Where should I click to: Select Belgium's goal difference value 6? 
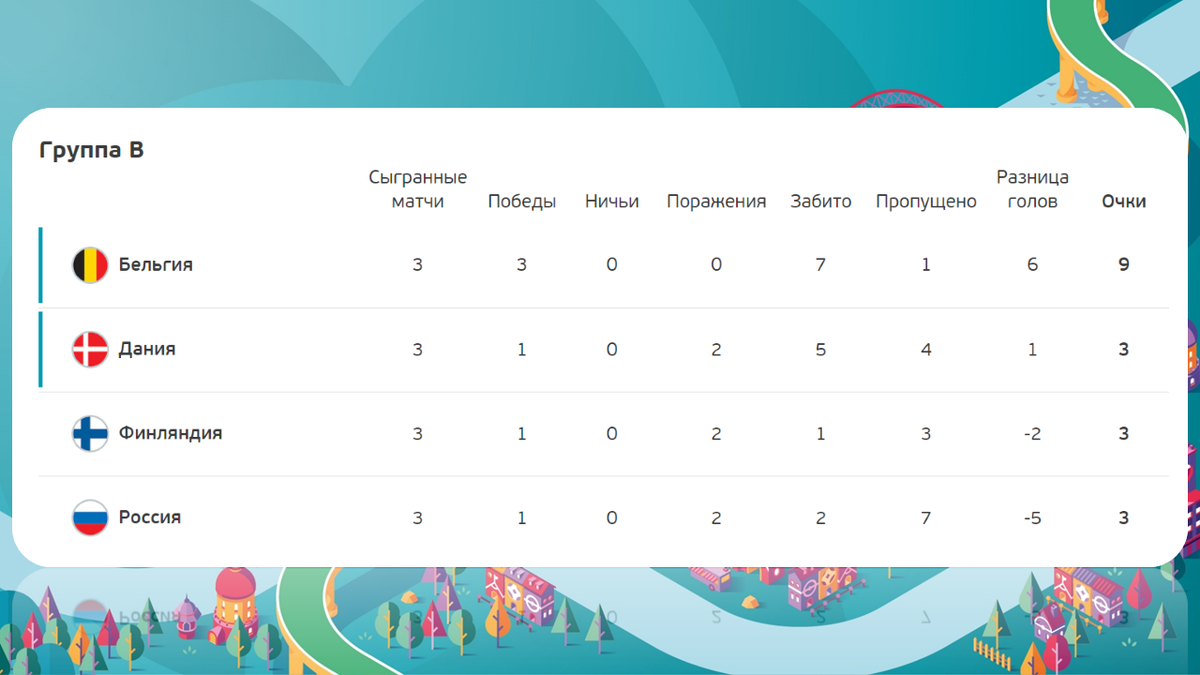(x=1032, y=265)
